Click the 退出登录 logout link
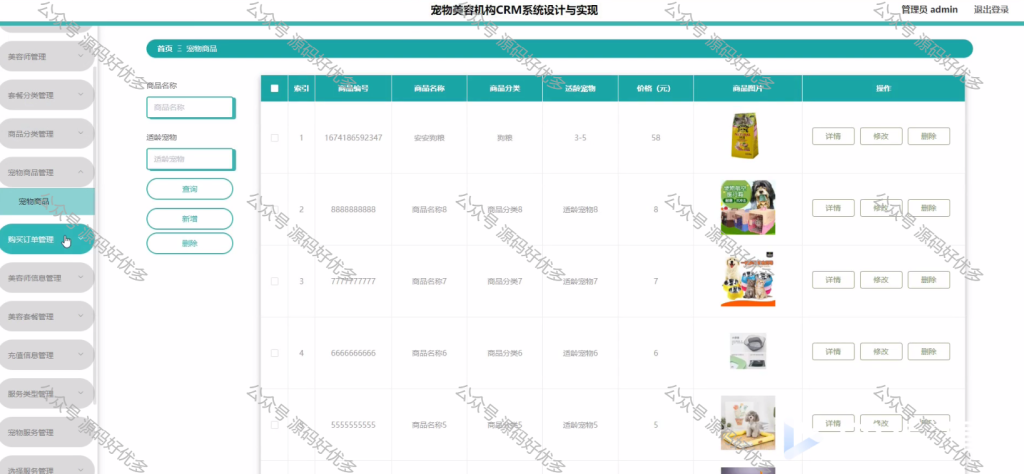1024x474 pixels. pyautogui.click(x=991, y=9)
